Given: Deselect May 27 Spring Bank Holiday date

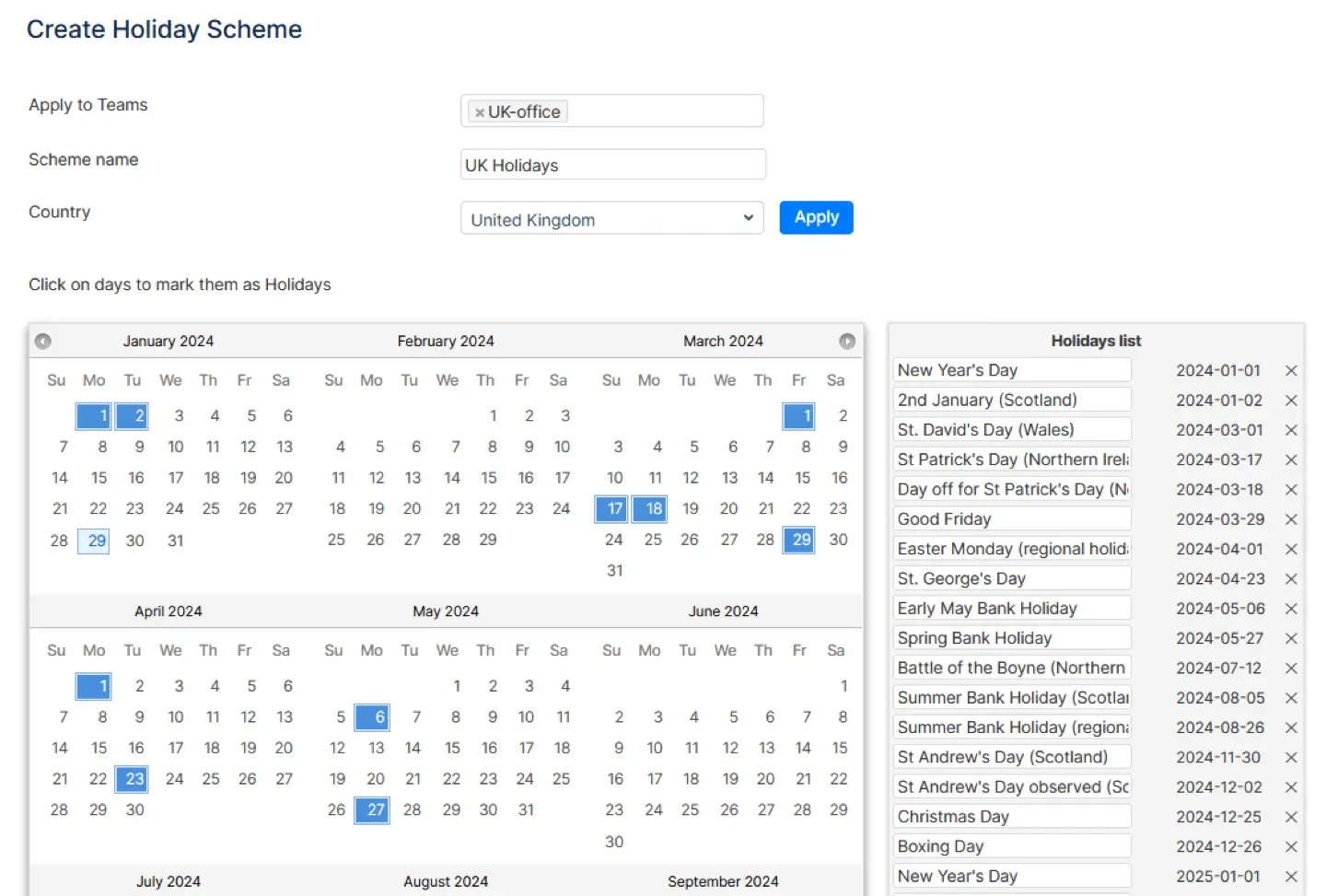Looking at the screenshot, I should click(372, 810).
